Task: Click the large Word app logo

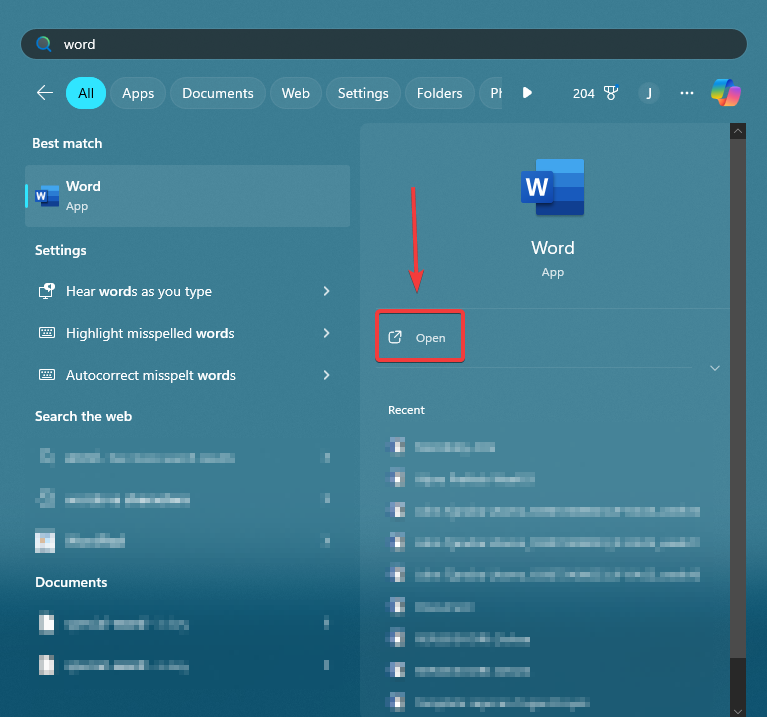Action: click(x=553, y=187)
